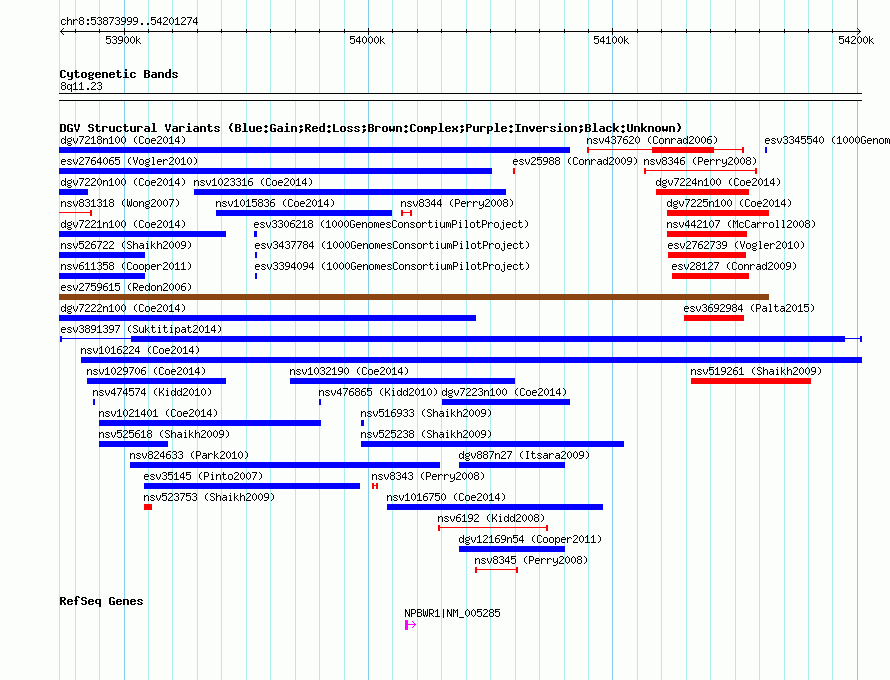This screenshot has height=680, width=890.
Task: Click the 53900k ruler position
Action: coord(123,40)
